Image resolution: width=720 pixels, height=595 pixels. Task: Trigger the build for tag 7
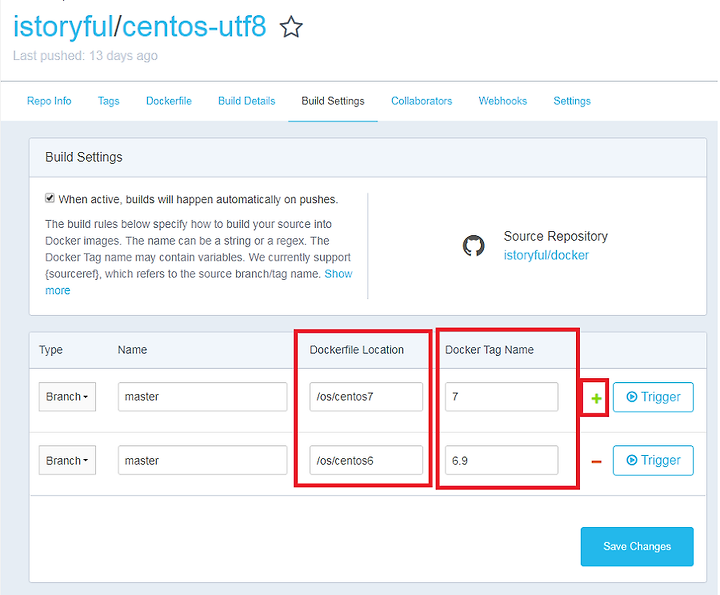click(x=653, y=397)
